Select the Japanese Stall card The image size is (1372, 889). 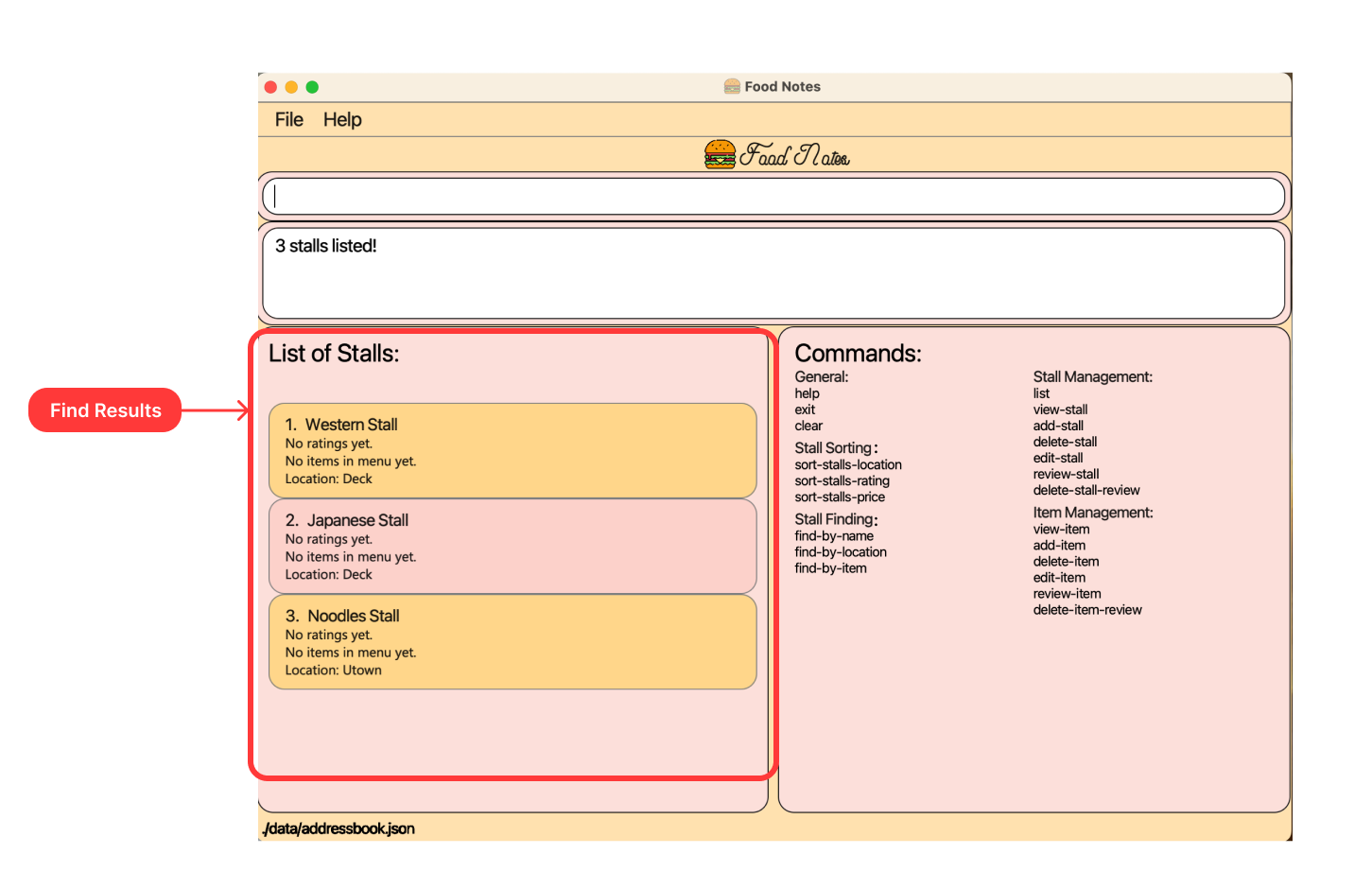click(512, 546)
